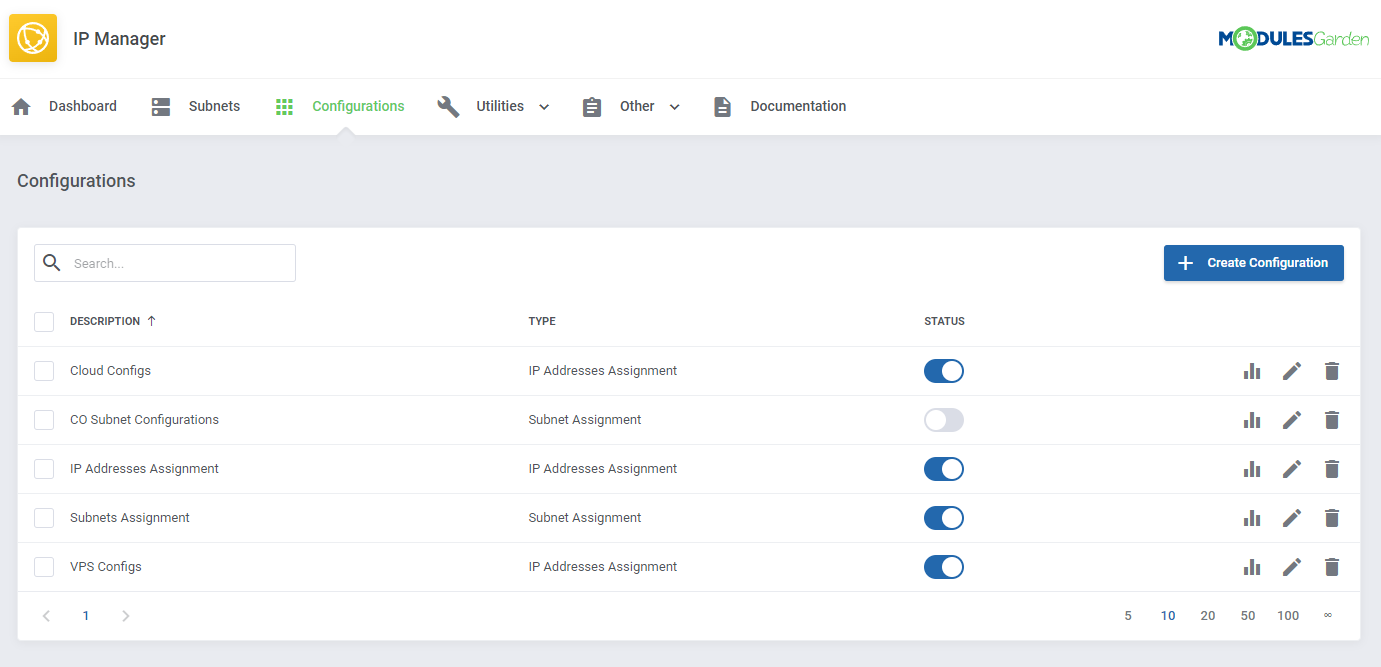Viewport: 1381px width, 667px height.
Task: Click the search magnifier icon
Action: (x=52, y=262)
